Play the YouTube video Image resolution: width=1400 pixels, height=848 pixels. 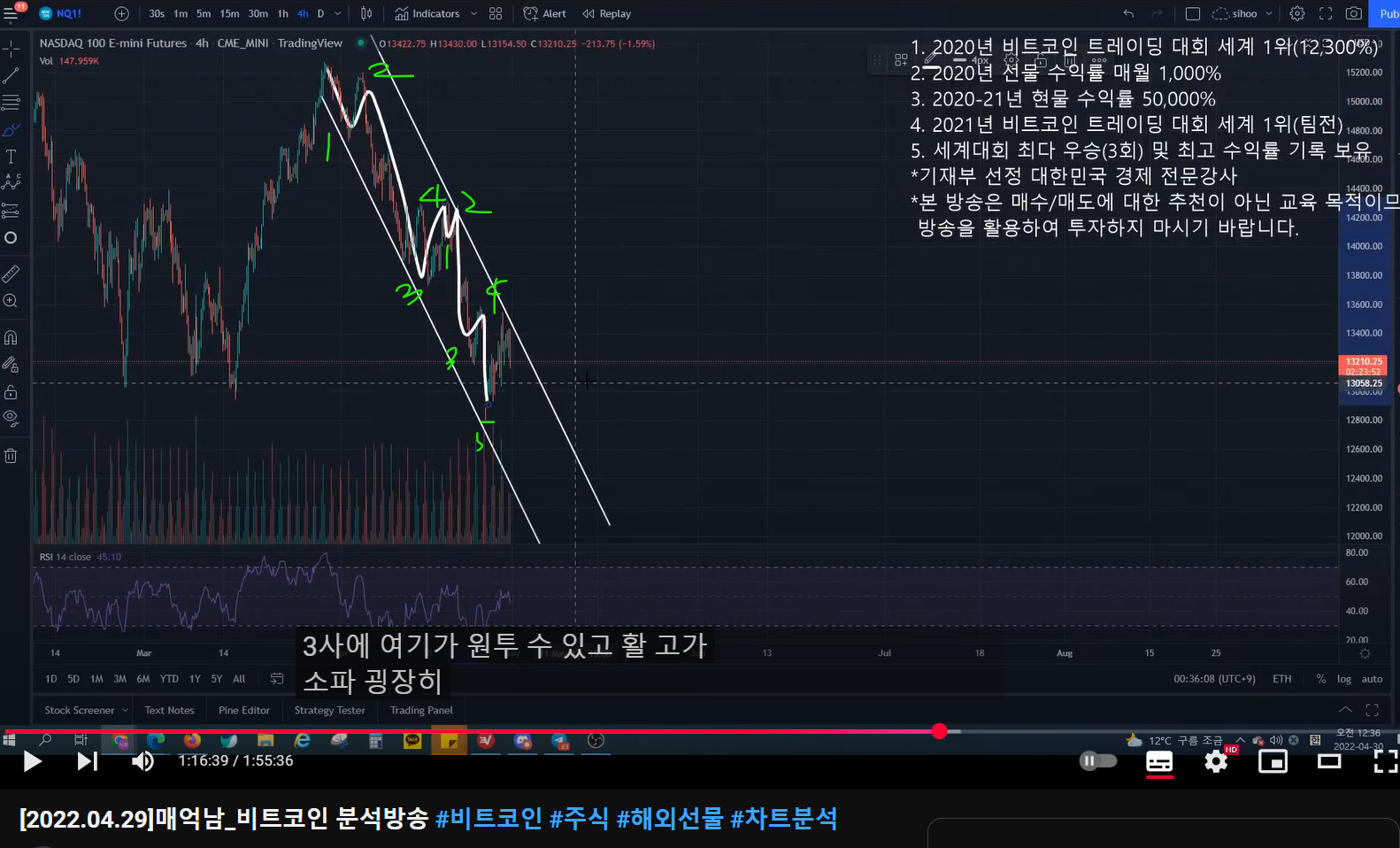(x=32, y=761)
